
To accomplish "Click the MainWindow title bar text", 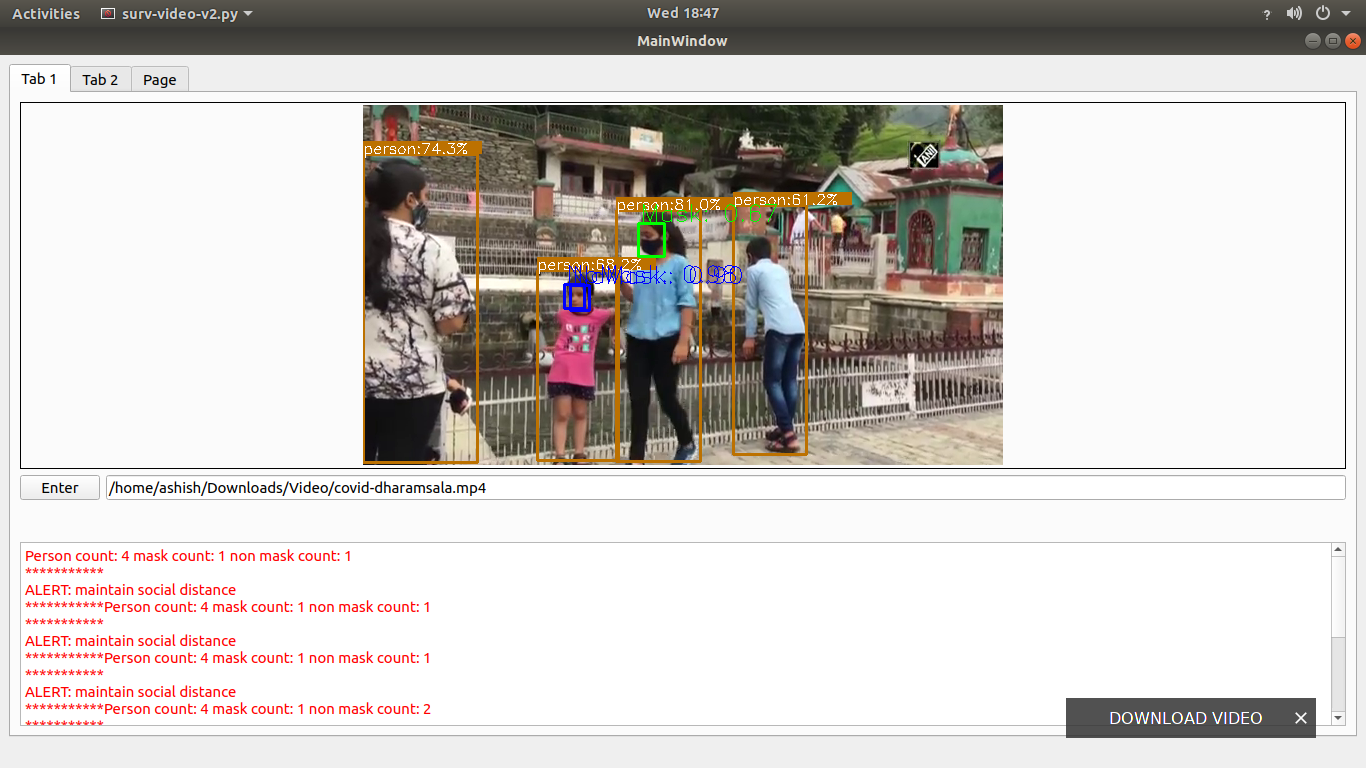I will [682, 41].
